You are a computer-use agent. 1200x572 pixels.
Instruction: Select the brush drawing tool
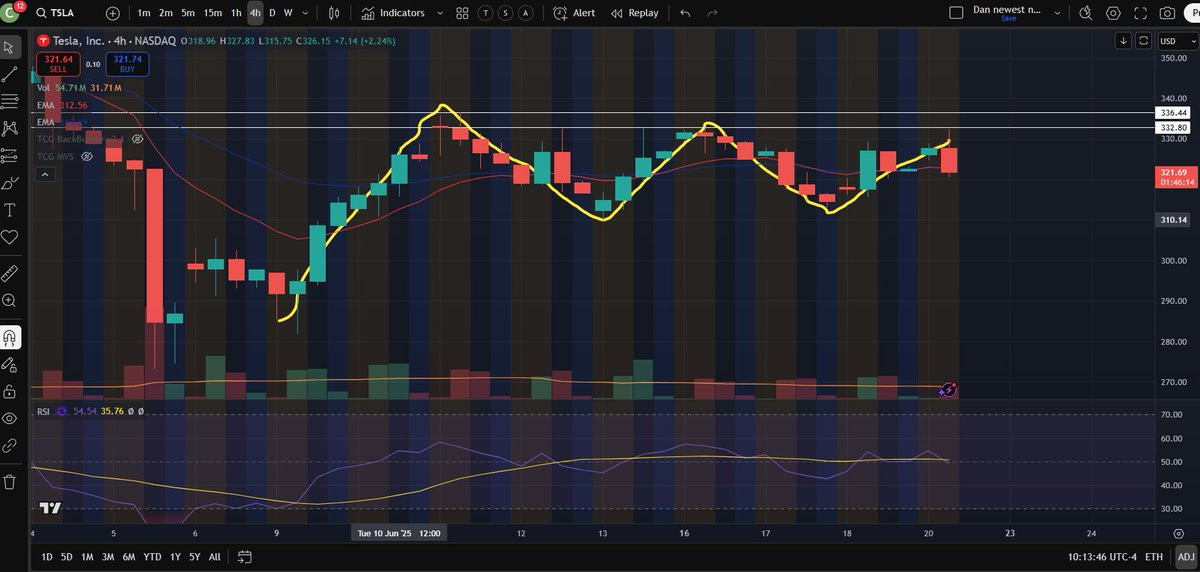(10, 183)
